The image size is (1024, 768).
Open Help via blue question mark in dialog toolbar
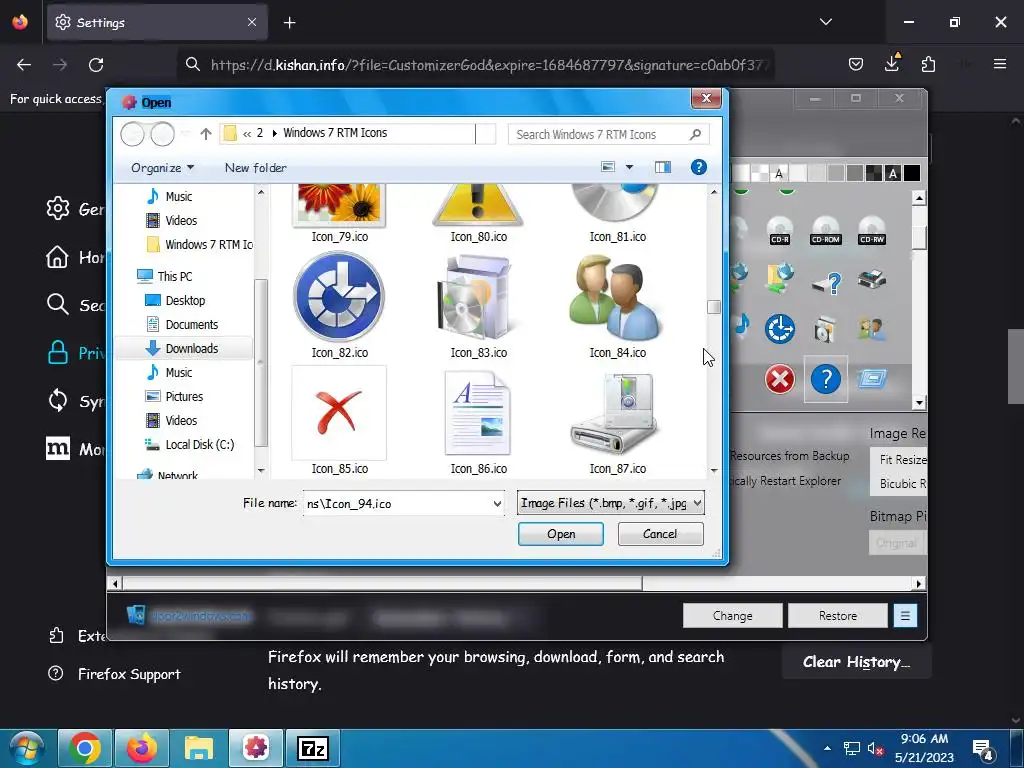point(699,167)
